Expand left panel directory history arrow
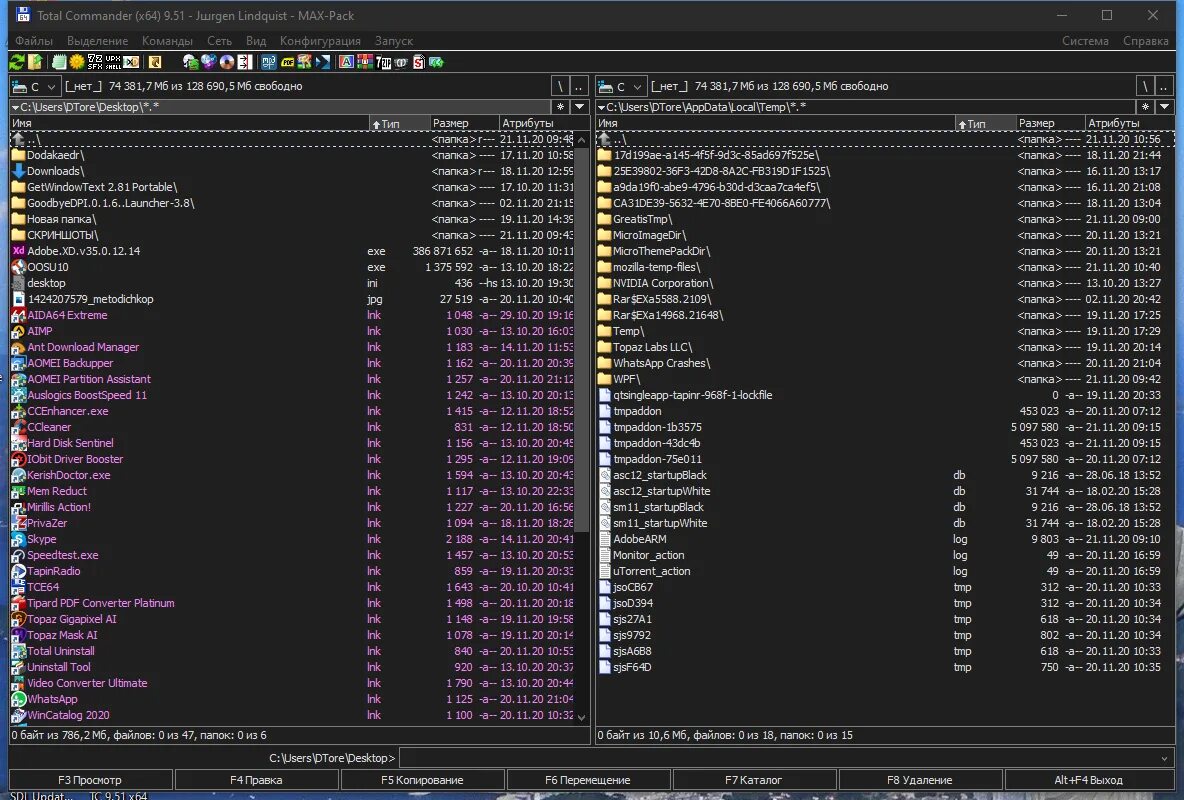Image resolution: width=1184 pixels, height=800 pixels. pyautogui.click(x=580, y=107)
